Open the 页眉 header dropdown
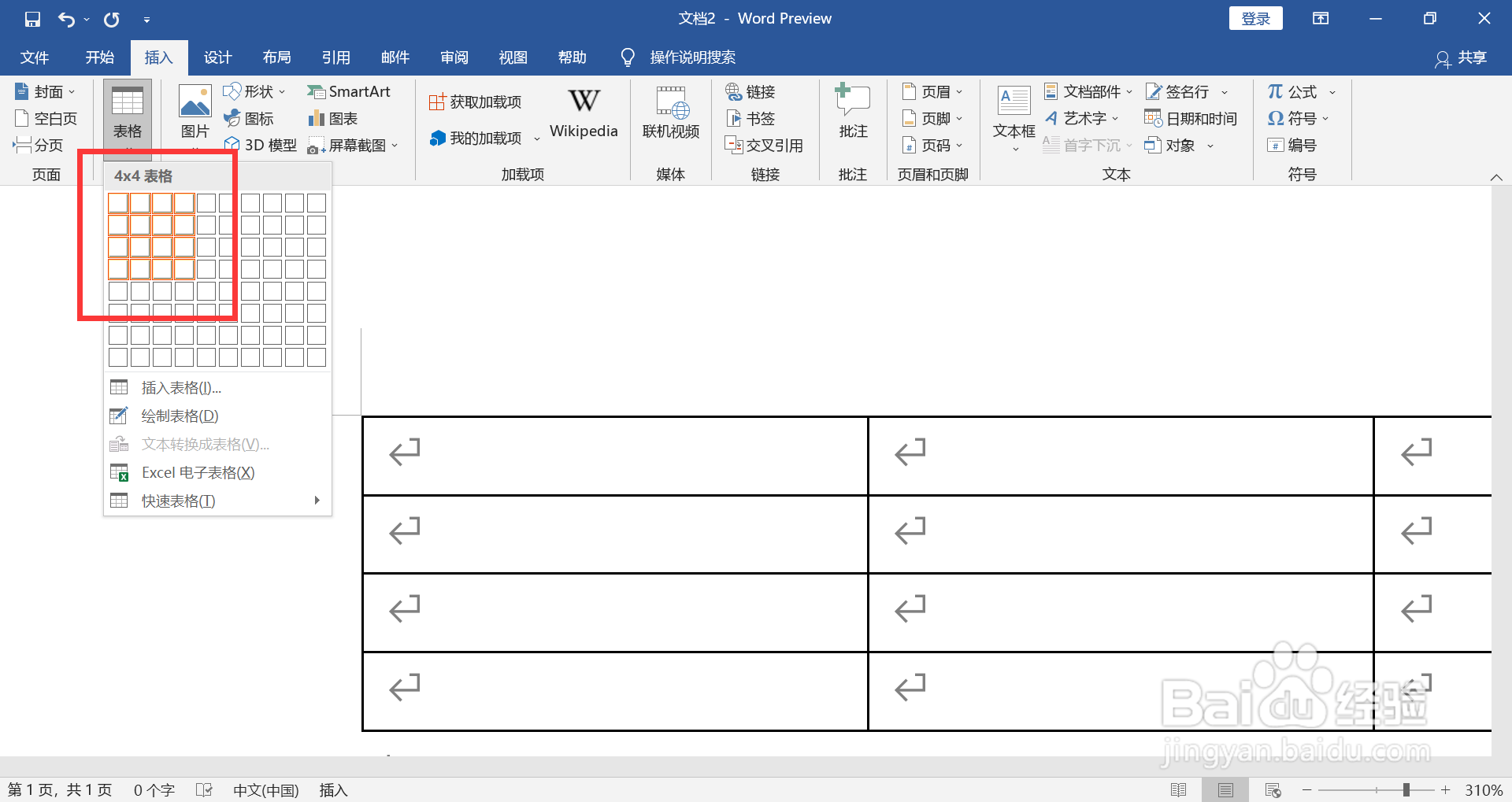This screenshot has width=1512, height=802. pyautogui.click(x=933, y=91)
